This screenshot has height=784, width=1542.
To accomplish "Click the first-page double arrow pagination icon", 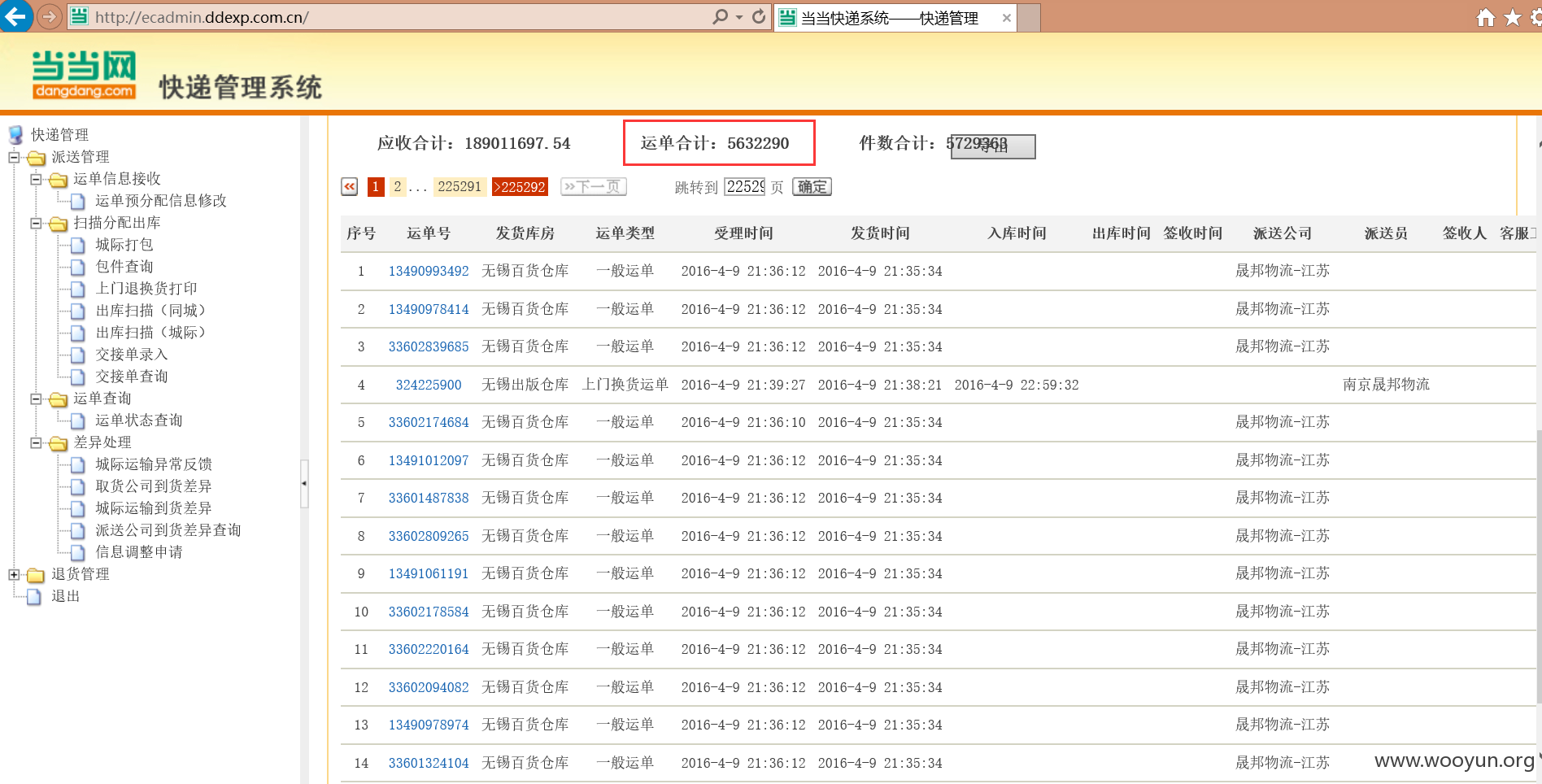I will [349, 187].
